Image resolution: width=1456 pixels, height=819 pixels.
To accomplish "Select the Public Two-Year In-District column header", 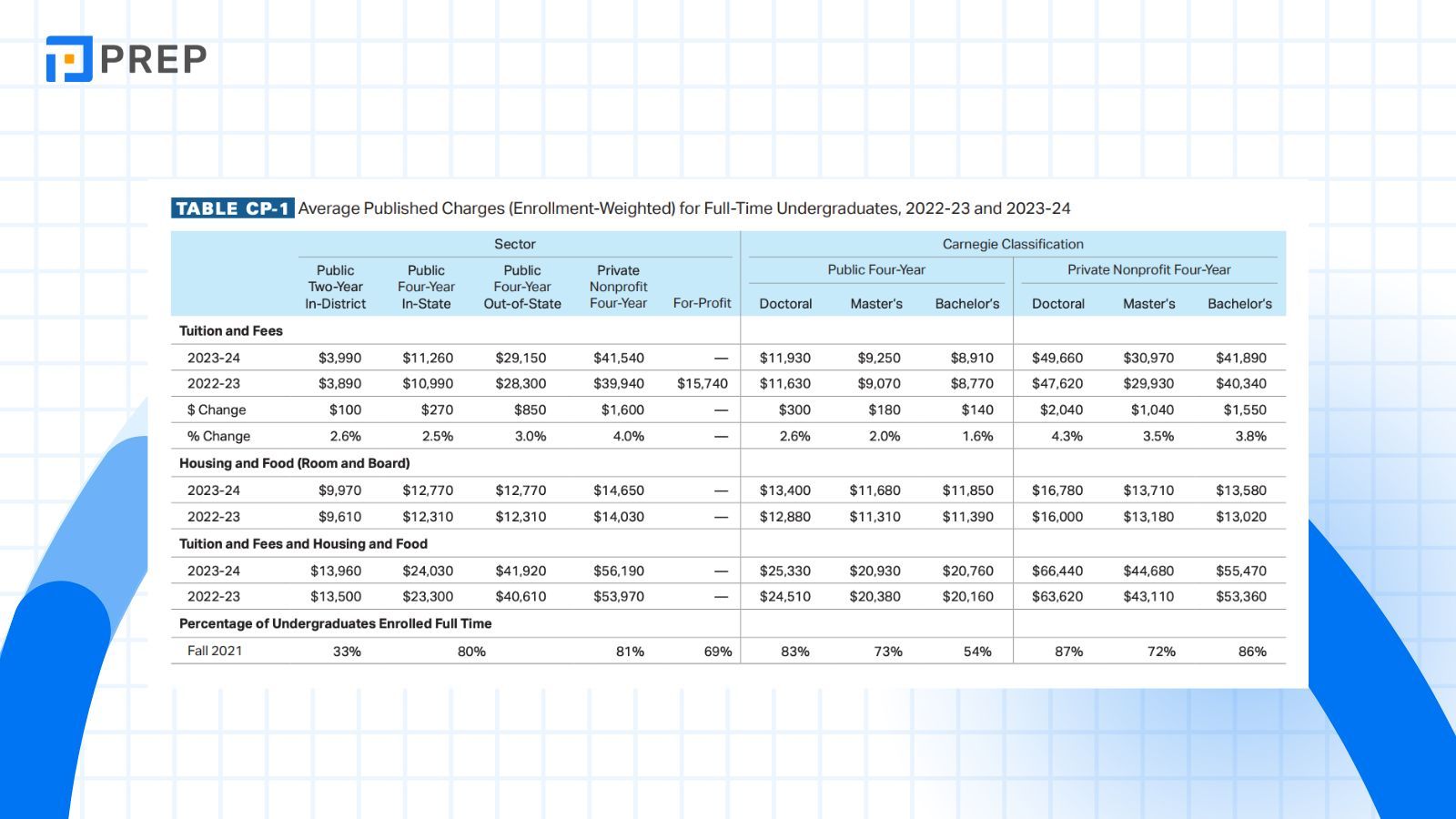I will 336,287.
